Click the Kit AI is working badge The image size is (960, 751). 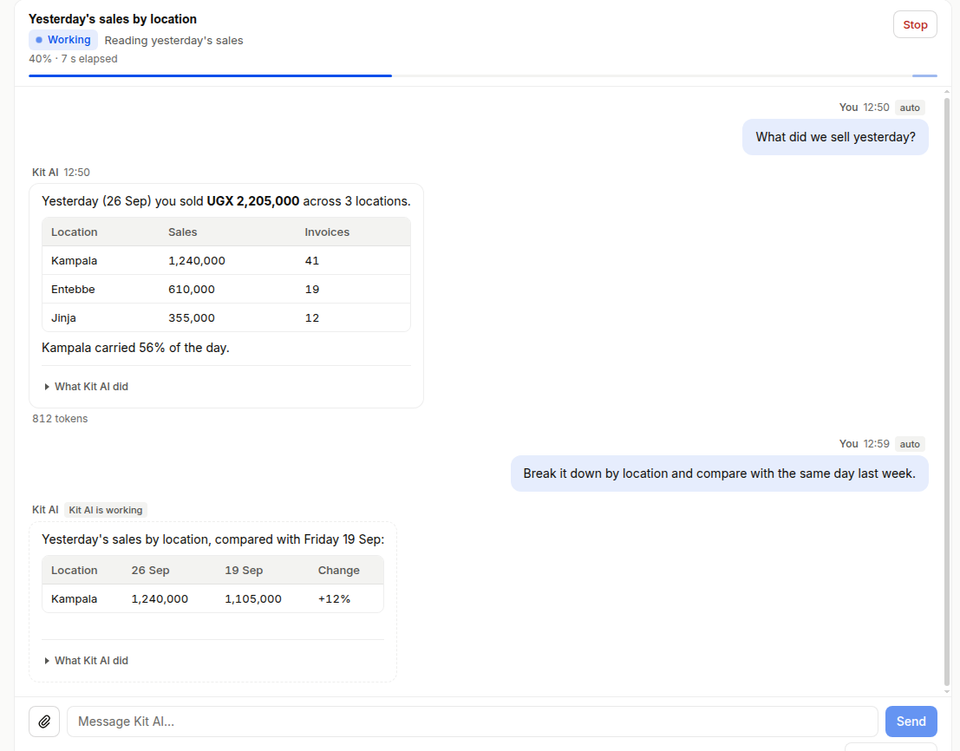pyautogui.click(x=105, y=510)
